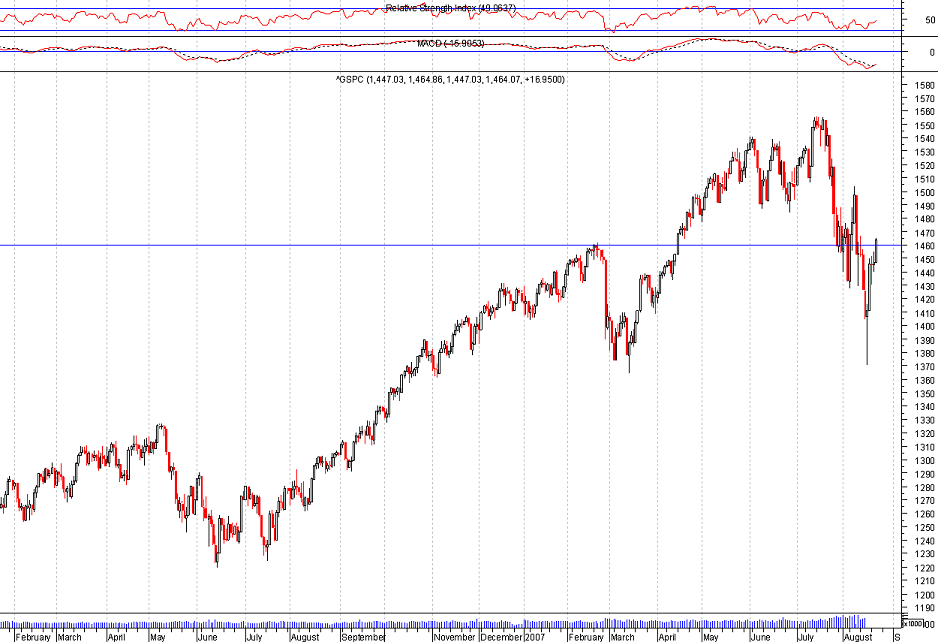Click the 1500 price axis label

[925, 192]
